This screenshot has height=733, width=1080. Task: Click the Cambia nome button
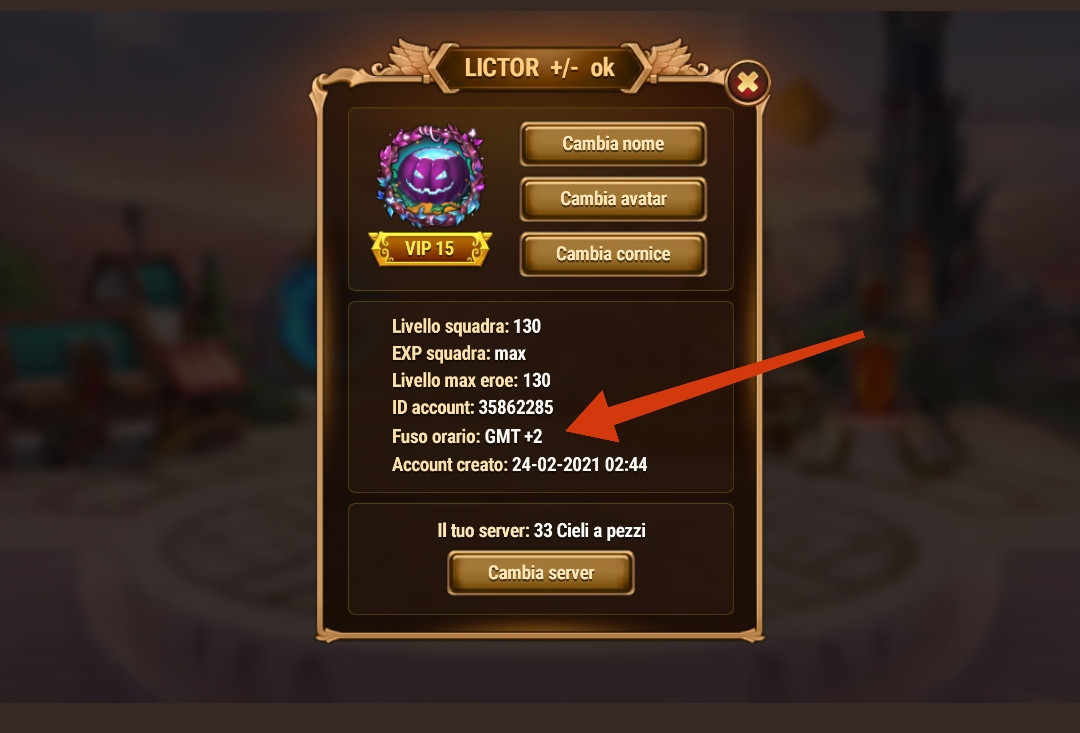[x=613, y=143]
